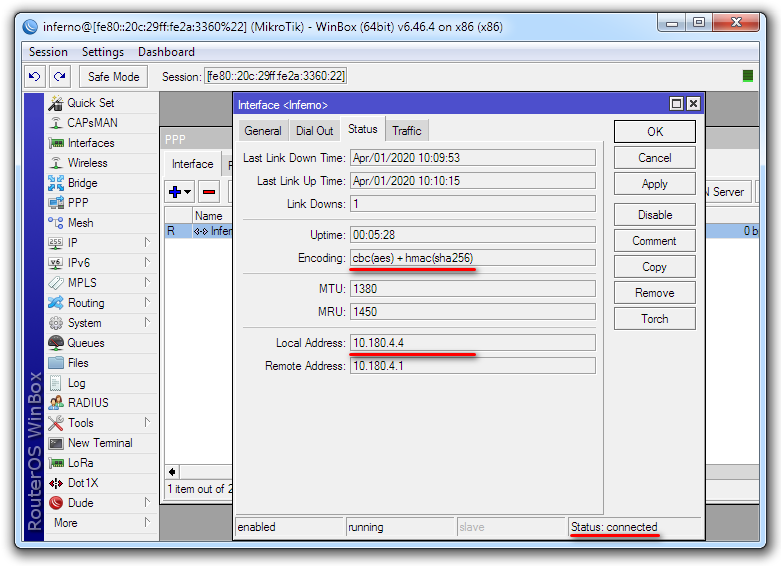This screenshot has width=781, height=566.
Task: Click the Session address field
Action: [275, 76]
